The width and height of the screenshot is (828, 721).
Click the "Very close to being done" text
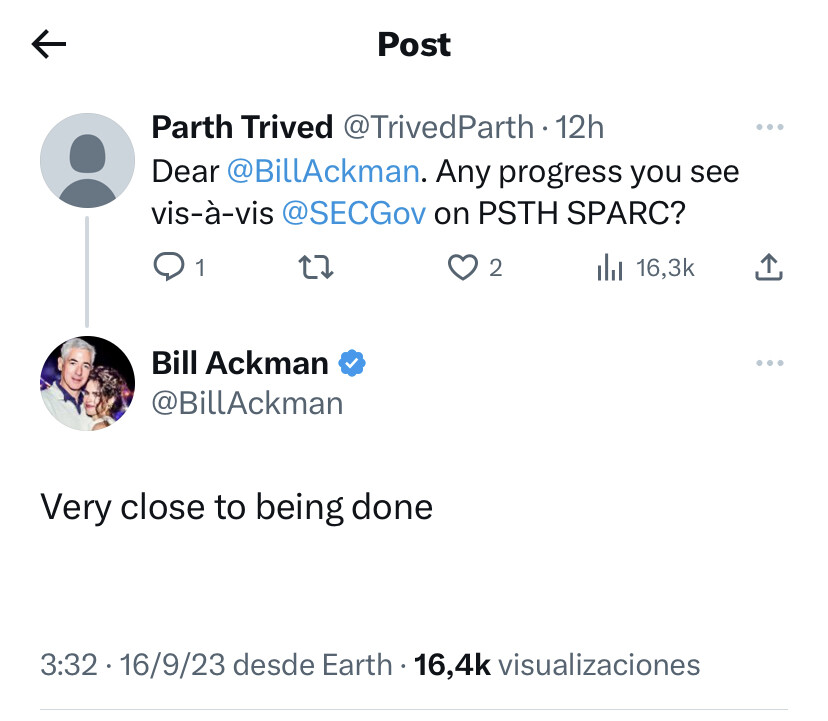[x=237, y=507]
